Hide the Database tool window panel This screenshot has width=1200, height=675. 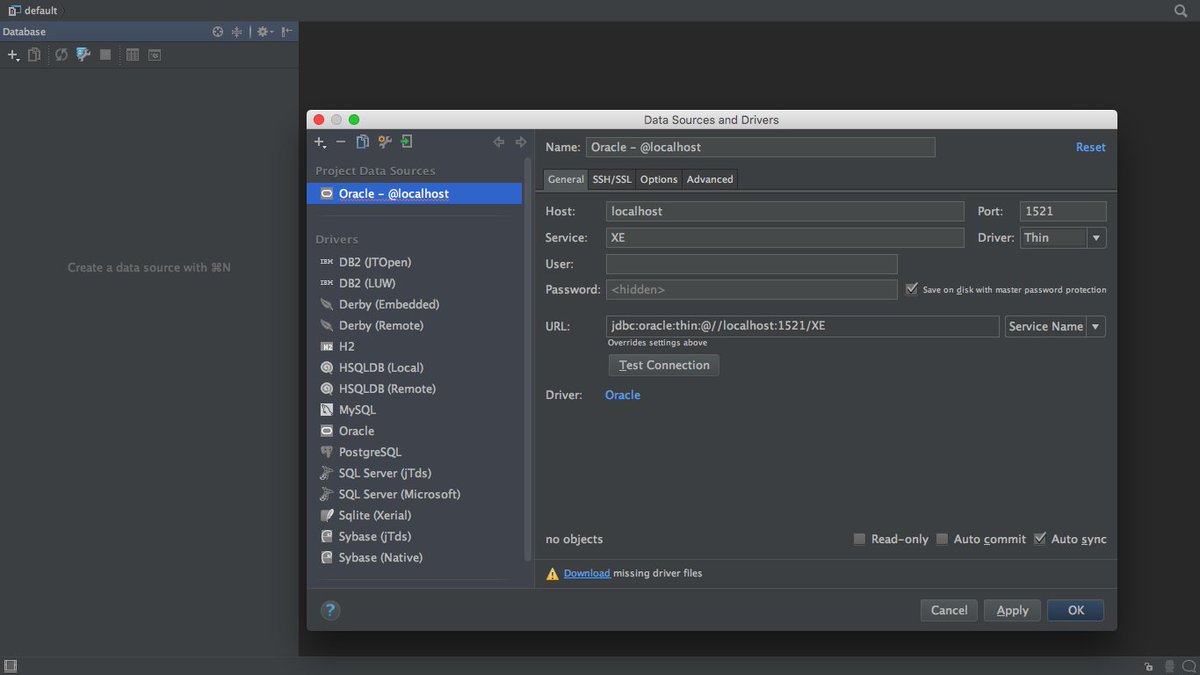point(287,32)
